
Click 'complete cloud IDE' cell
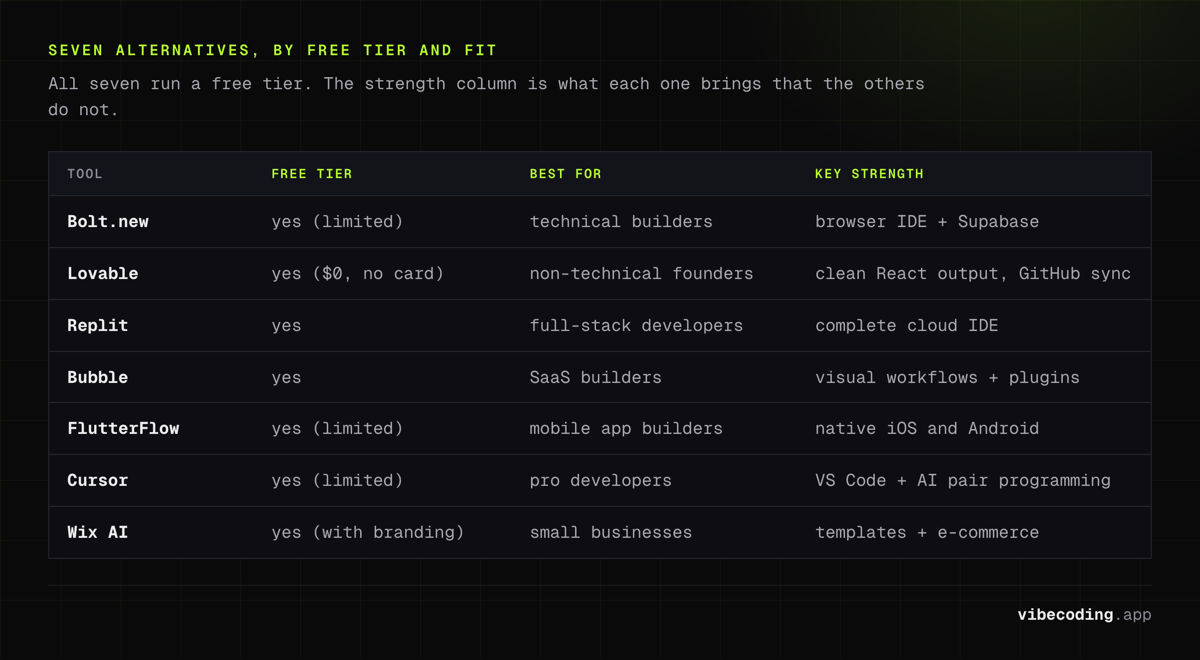click(907, 326)
